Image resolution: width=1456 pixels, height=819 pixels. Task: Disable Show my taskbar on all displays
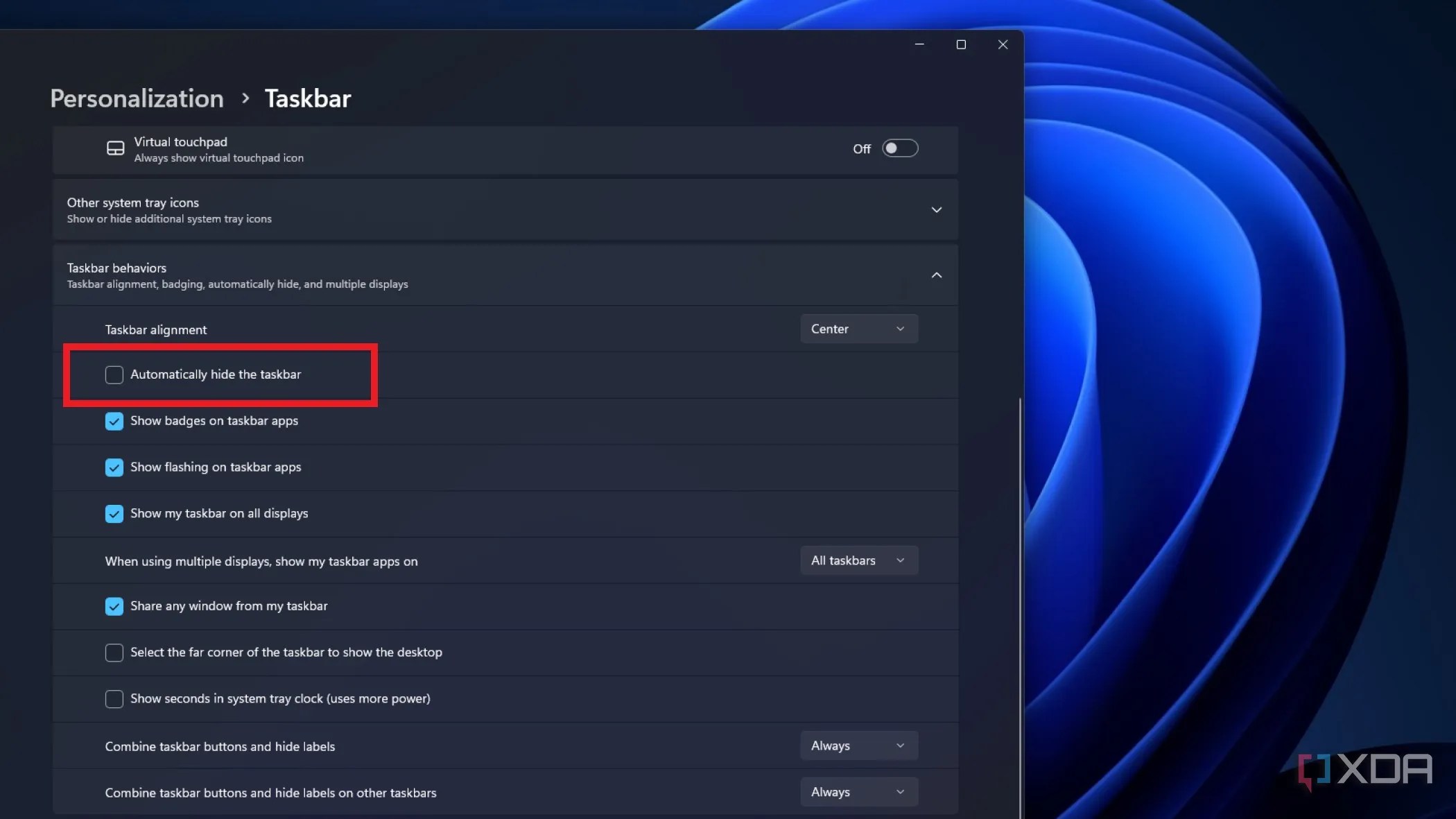pos(114,514)
